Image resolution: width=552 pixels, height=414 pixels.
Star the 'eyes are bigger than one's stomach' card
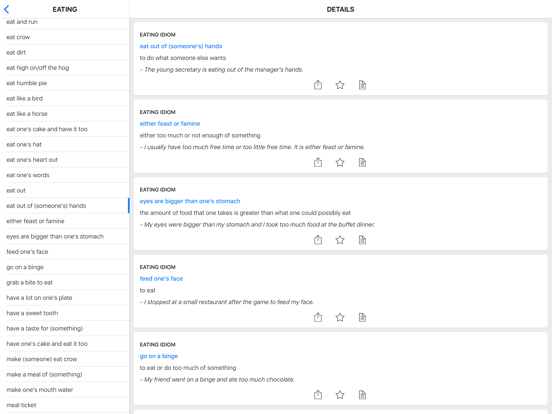340,240
